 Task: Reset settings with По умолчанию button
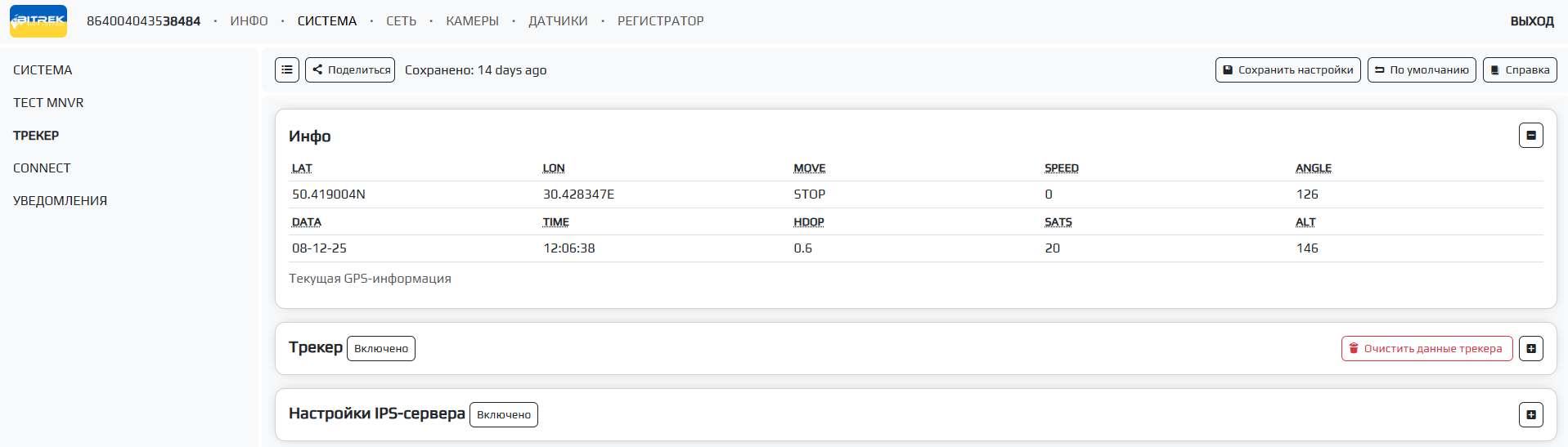coord(1421,70)
